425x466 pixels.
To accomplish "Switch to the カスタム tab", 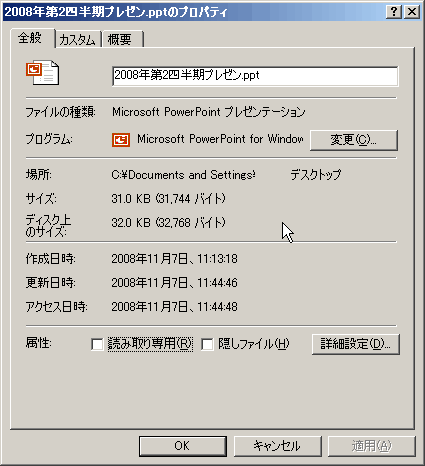I will 78,40.
